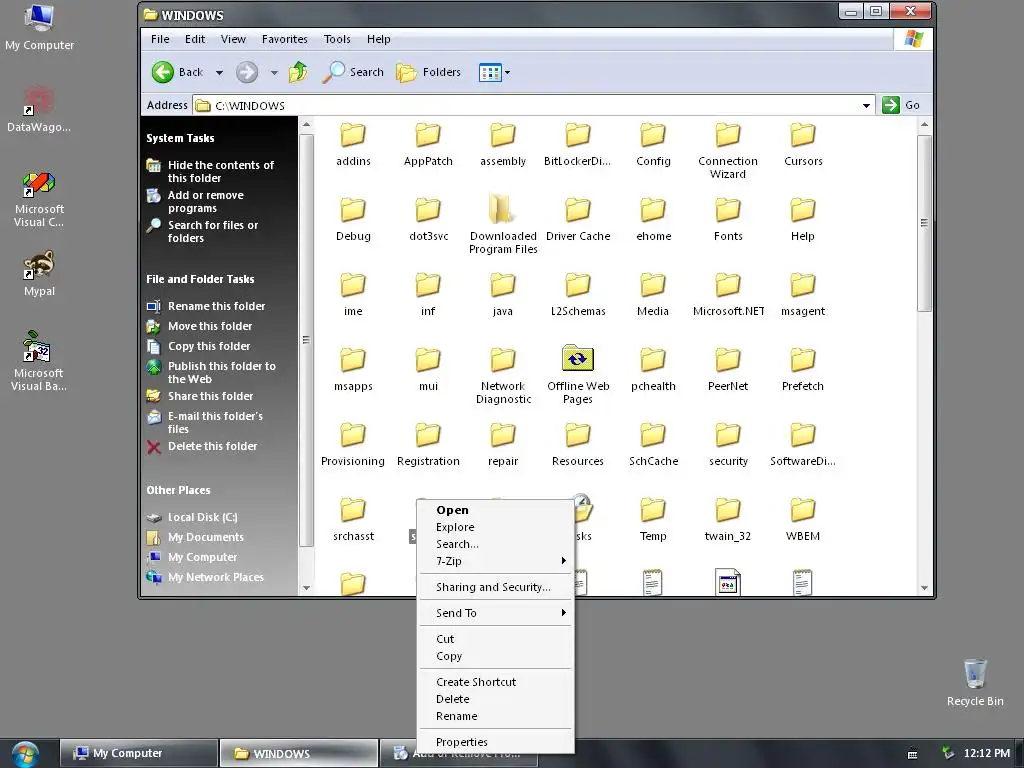Click file list scrollbar down arrow
This screenshot has width=1024, height=768.
click(924, 588)
